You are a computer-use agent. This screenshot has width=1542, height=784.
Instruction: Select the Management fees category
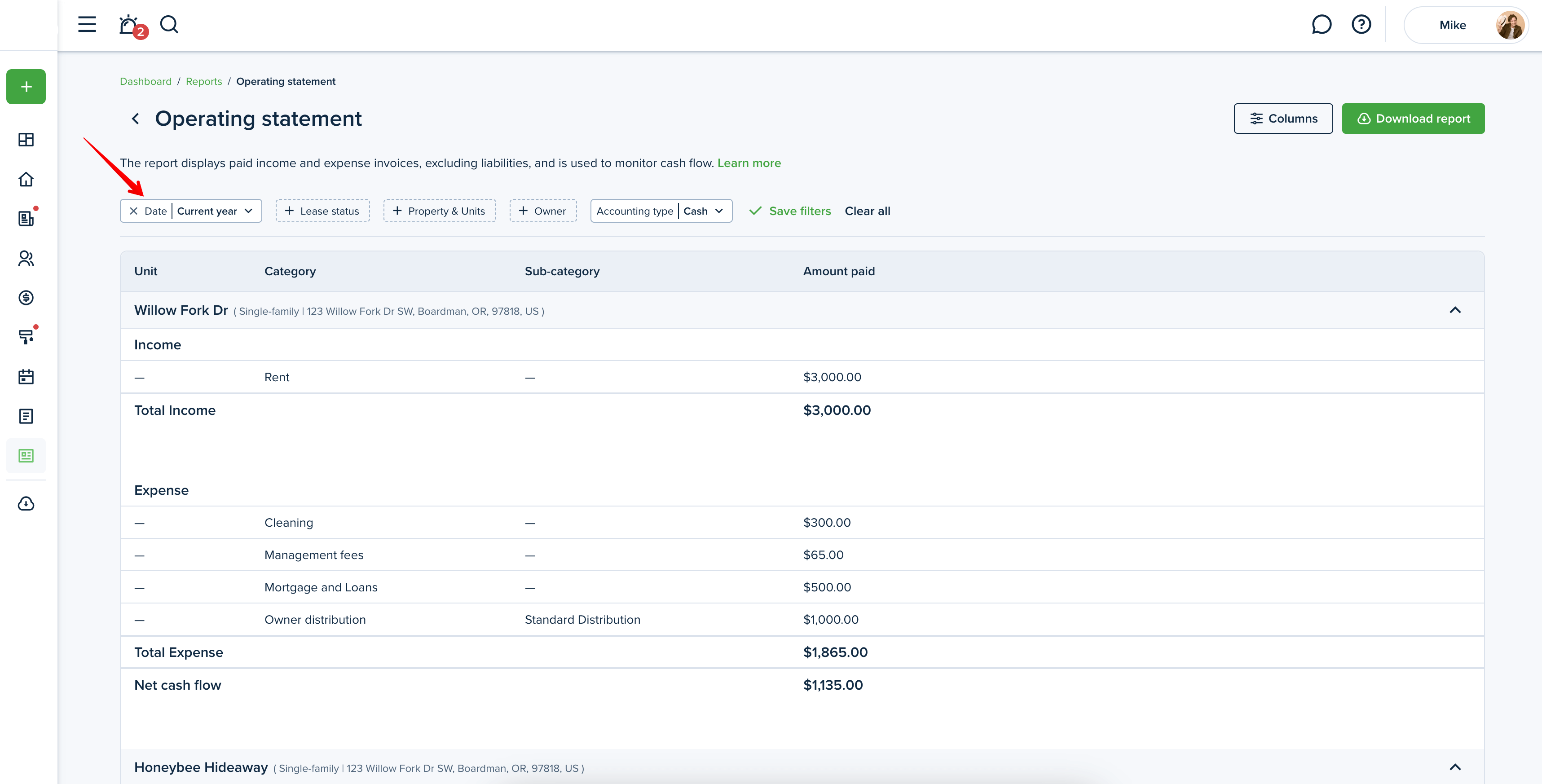coord(314,555)
